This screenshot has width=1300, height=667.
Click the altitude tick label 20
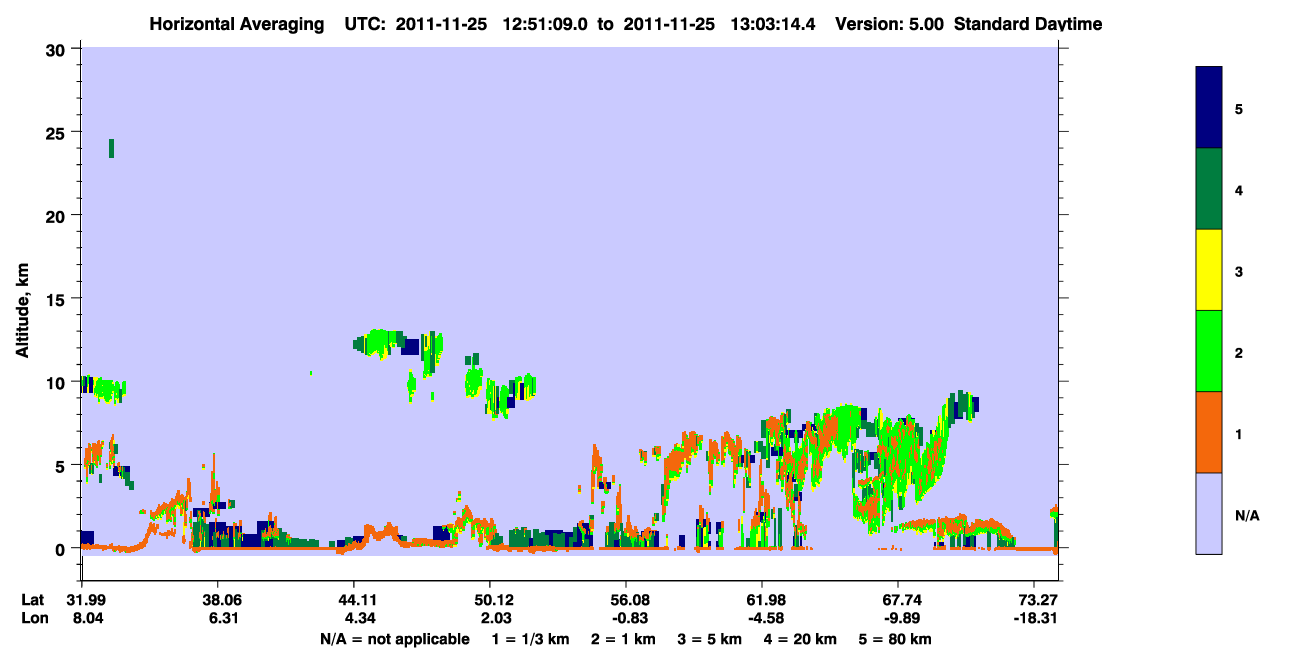[58, 215]
